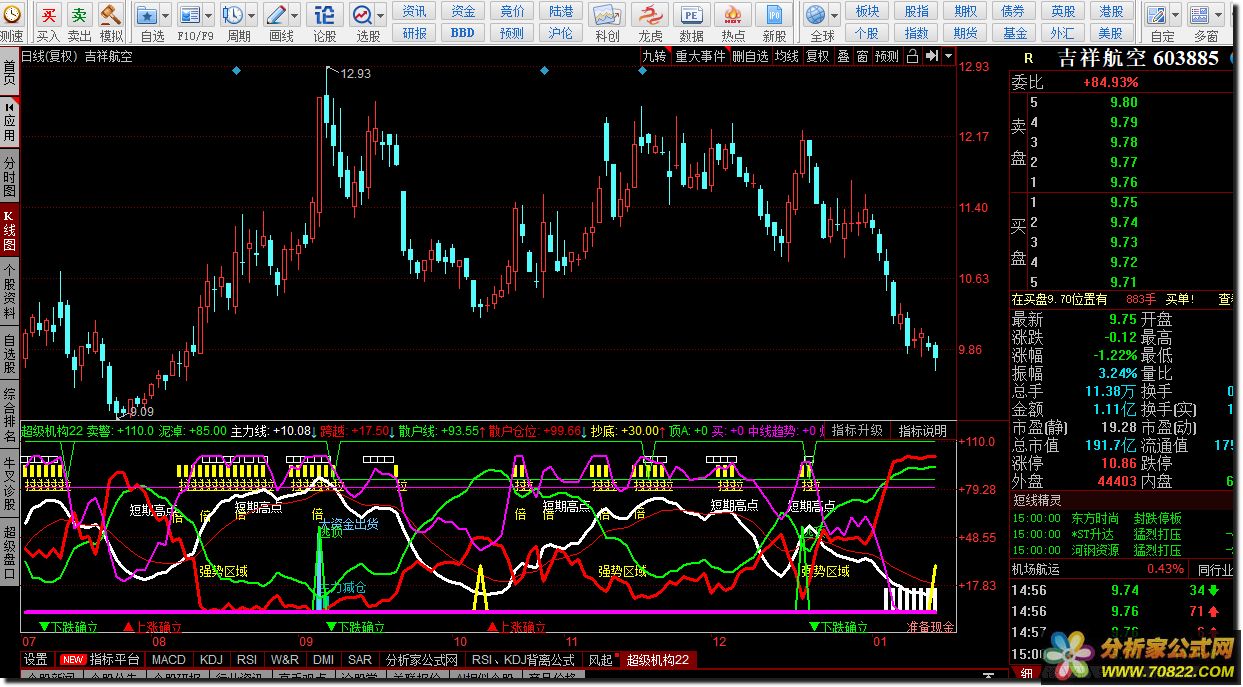Toggle the 预测 forecast overlay
1243x687 pixels.
pos(886,57)
